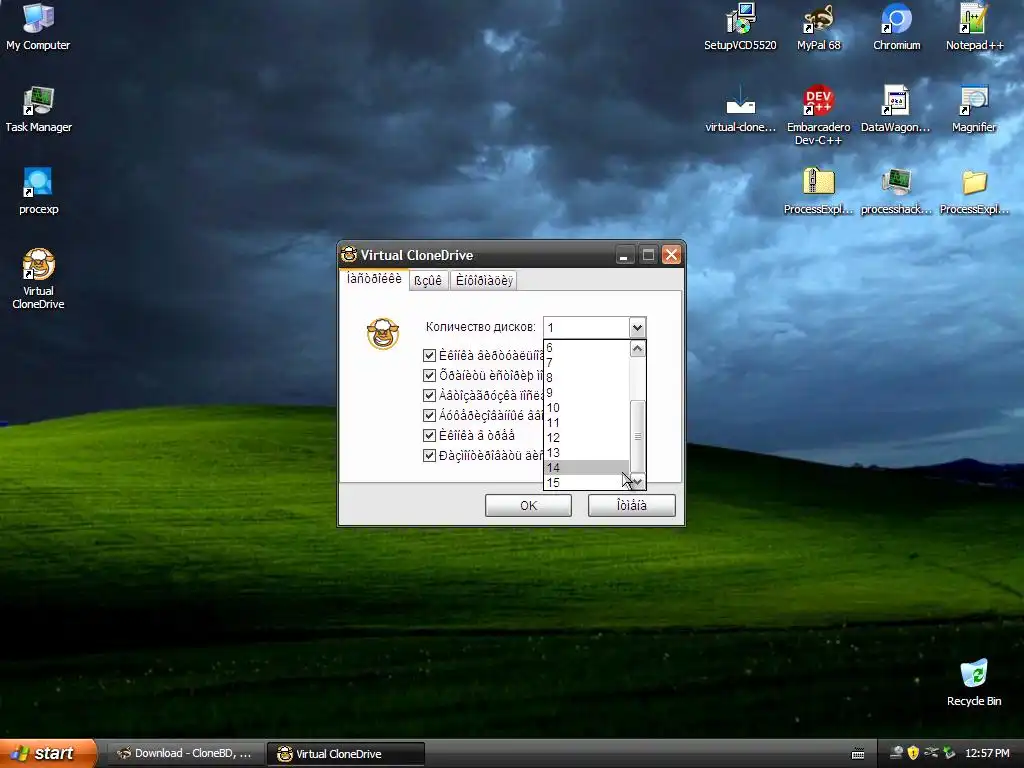Uncheck the sixth checkbox starting with Ðàçìîíòèðîâàòü
Screen dimensions: 1024x768
coord(429,455)
